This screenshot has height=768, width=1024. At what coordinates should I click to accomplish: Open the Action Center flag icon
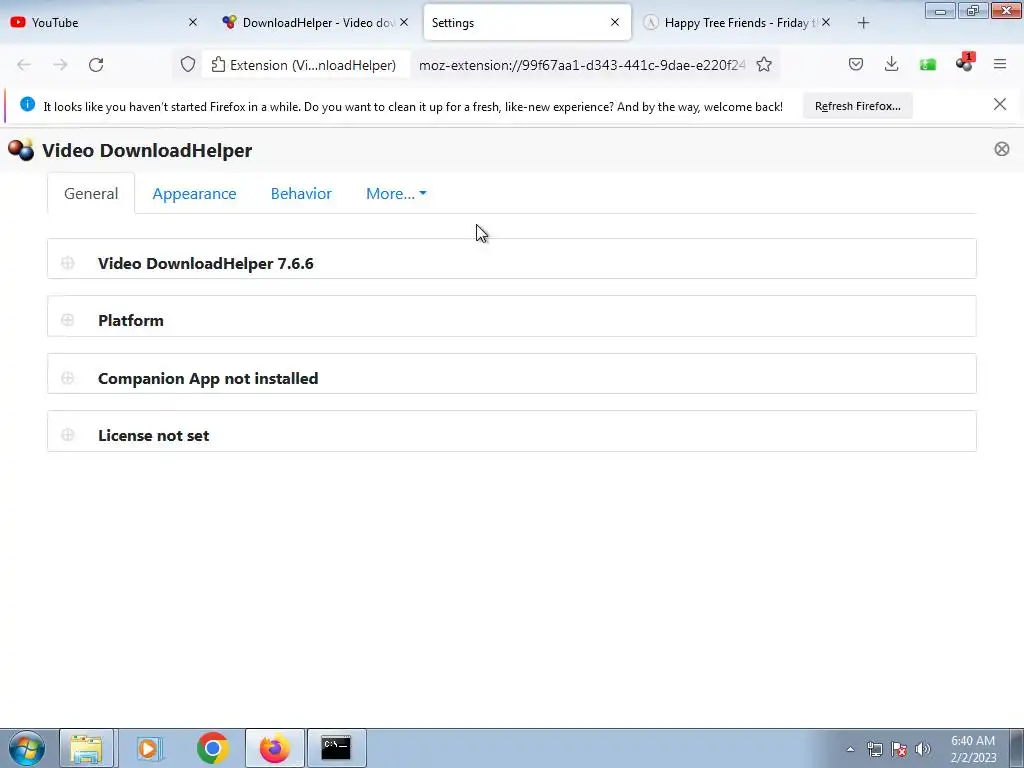point(899,749)
